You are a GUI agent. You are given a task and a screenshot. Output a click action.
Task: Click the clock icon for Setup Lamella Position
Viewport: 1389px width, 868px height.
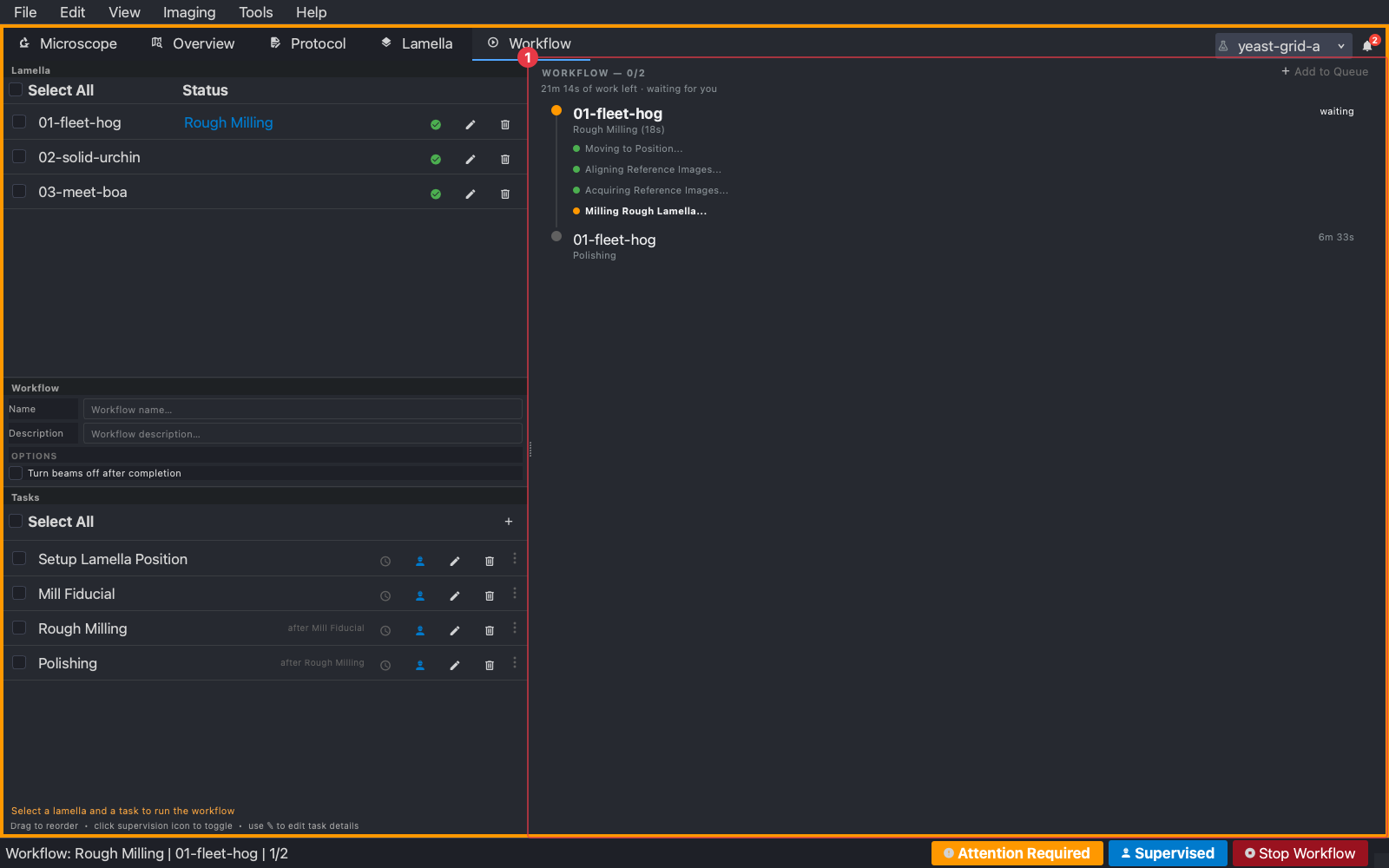pos(385,562)
